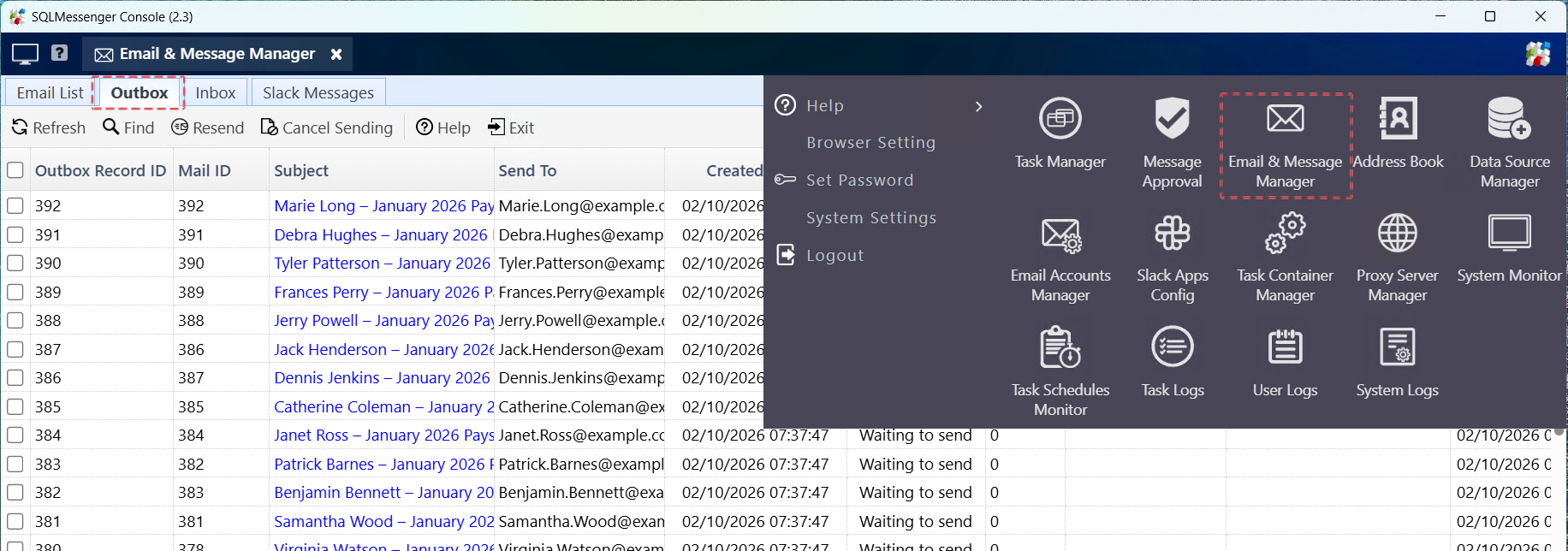Open the Slack Messages tab

point(318,92)
